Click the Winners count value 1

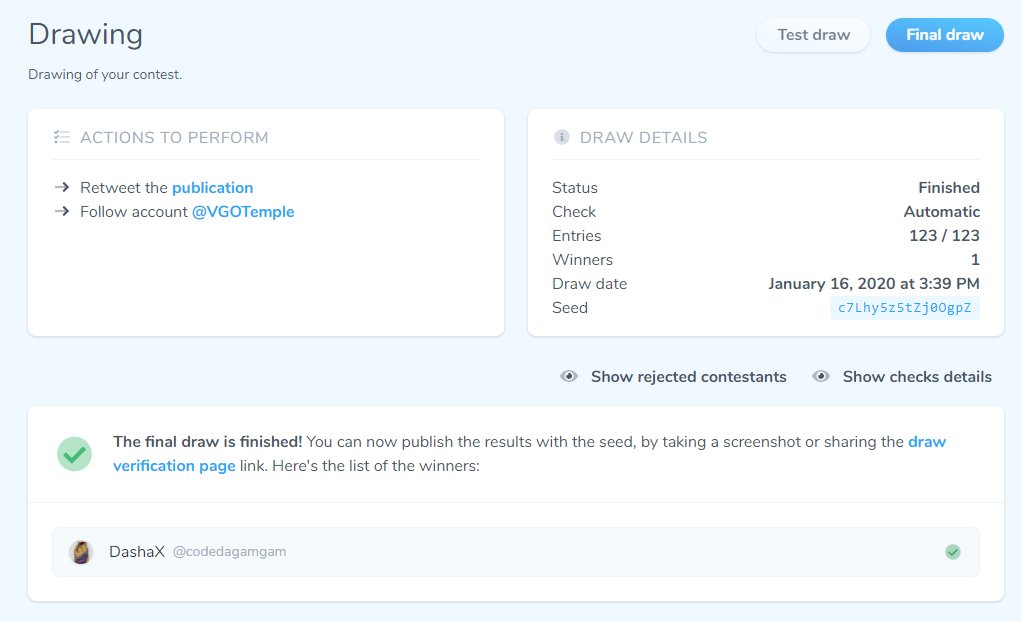click(x=975, y=259)
